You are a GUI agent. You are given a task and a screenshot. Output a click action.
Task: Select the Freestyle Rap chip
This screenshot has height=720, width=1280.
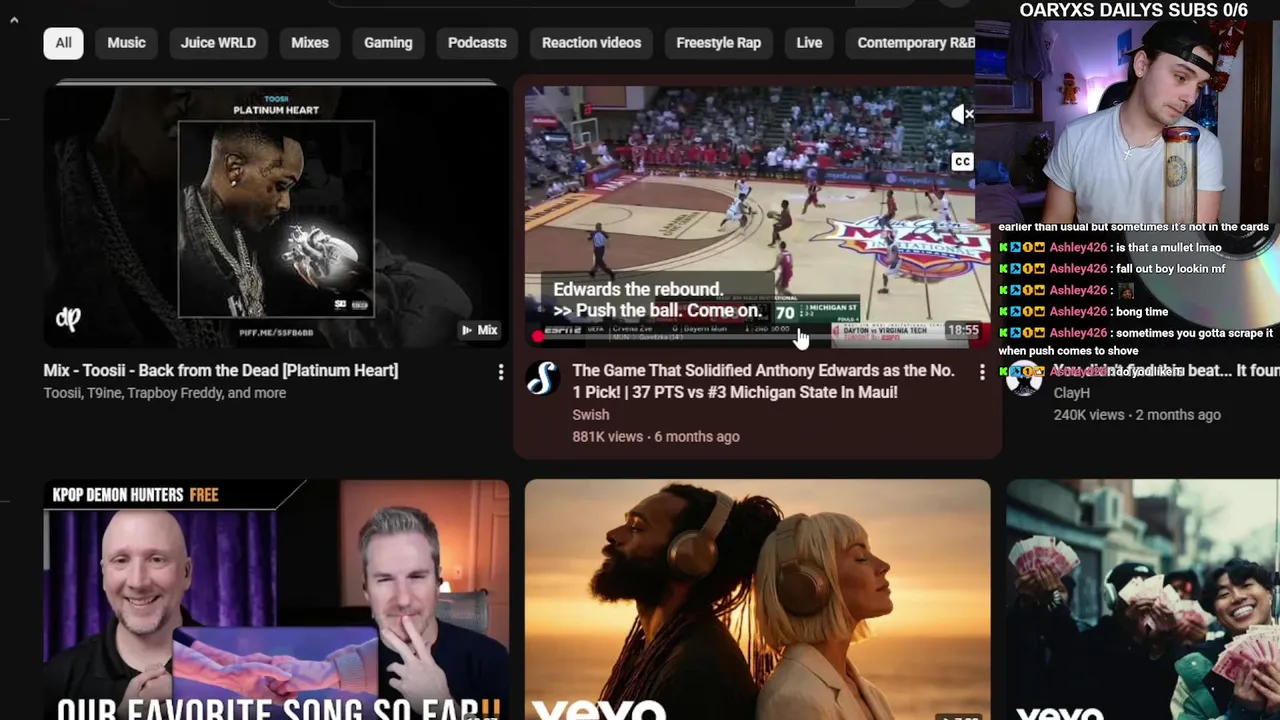tap(718, 43)
